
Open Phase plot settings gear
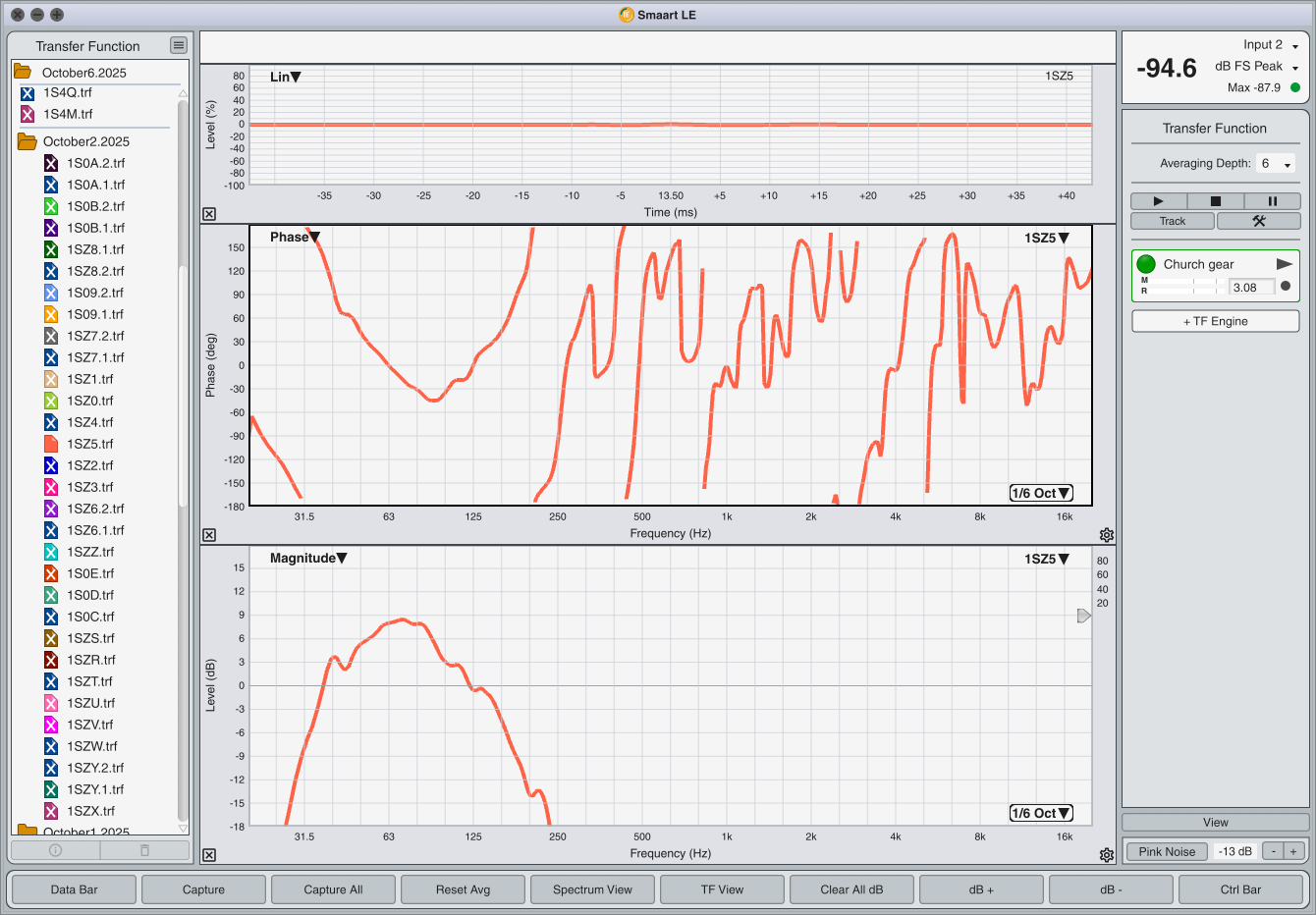(1107, 535)
